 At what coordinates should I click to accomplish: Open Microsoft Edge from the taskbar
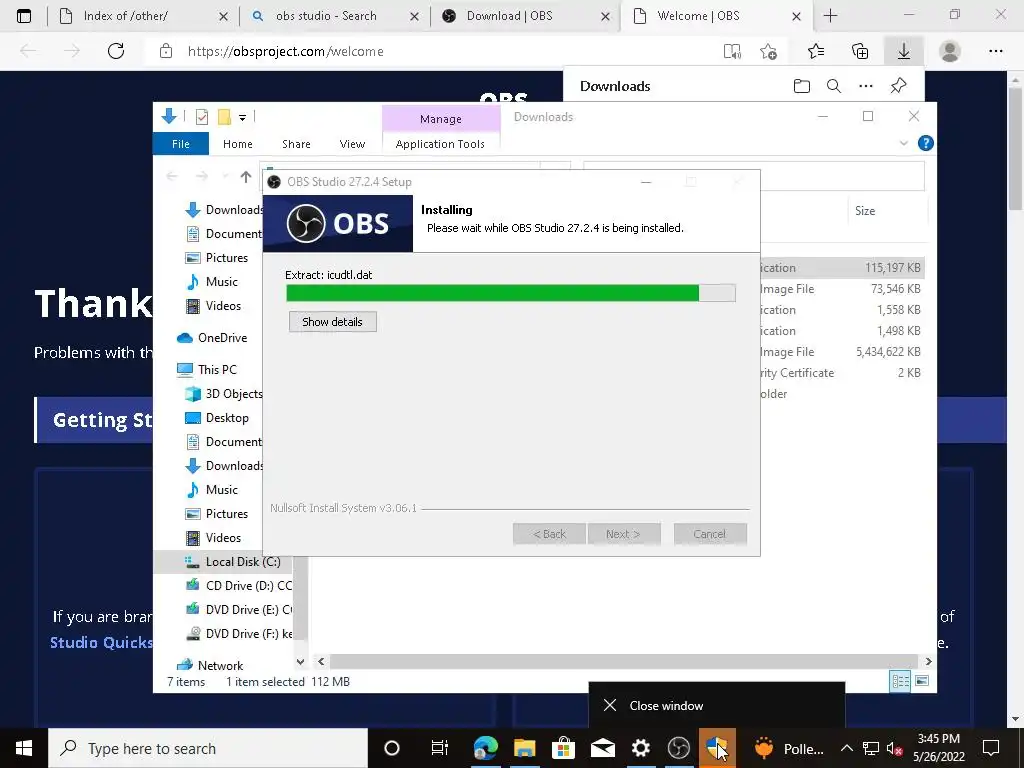click(x=485, y=748)
